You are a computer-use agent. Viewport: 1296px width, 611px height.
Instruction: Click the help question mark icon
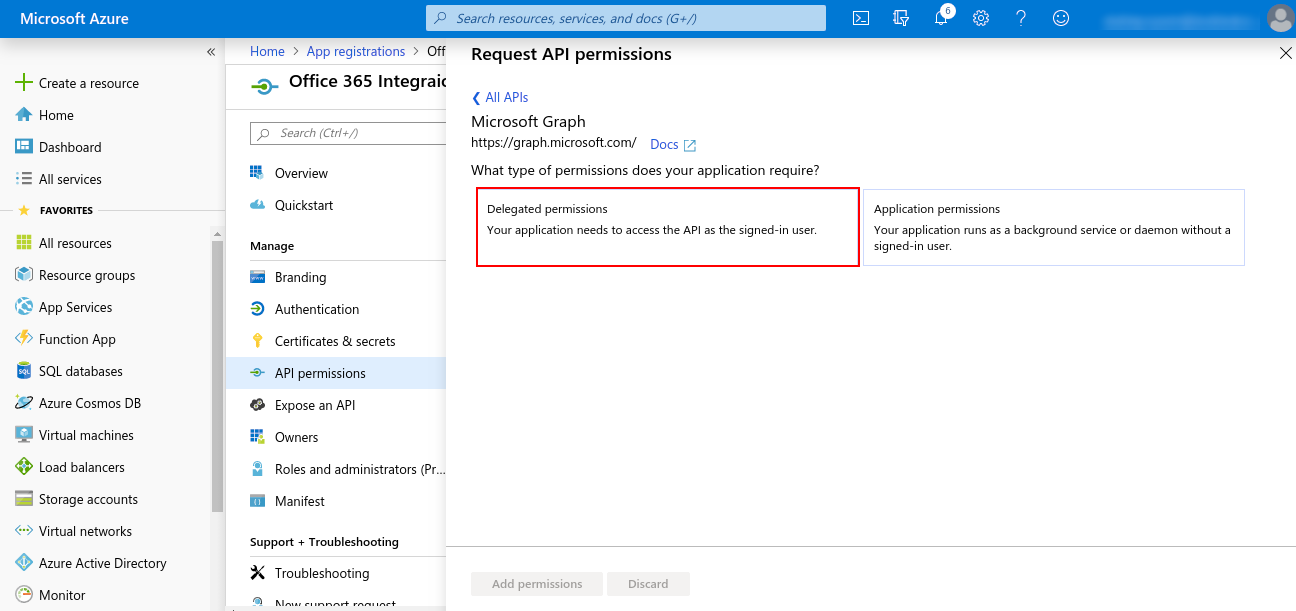(x=1021, y=18)
